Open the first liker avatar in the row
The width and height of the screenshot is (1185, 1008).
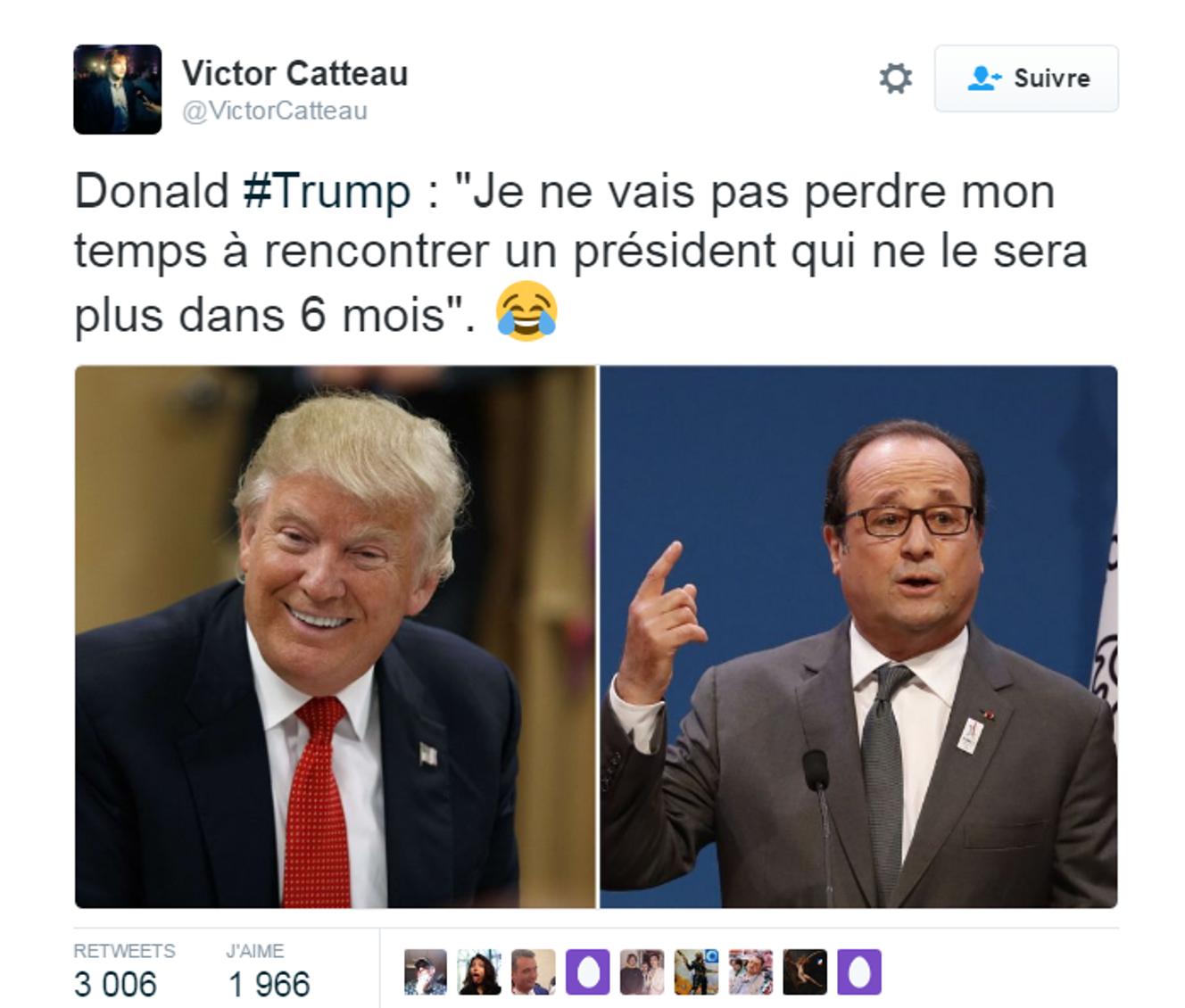click(x=426, y=972)
